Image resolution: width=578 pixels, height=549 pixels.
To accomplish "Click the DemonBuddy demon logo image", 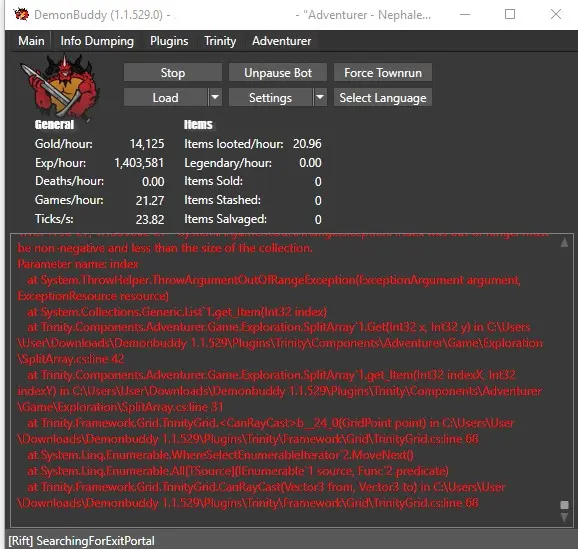I will (60, 86).
